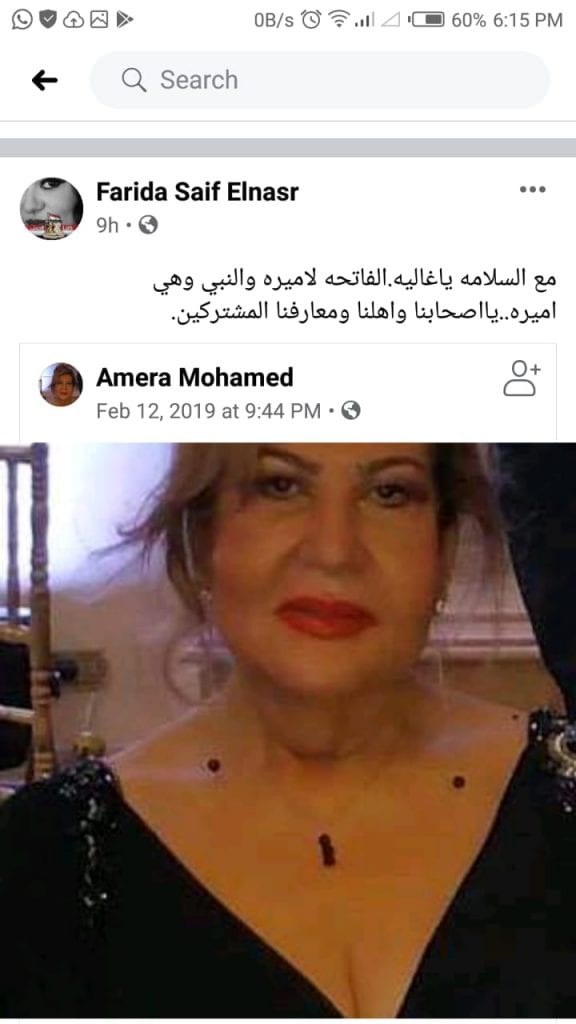Tap the WhatsApp notification icon

22,20
